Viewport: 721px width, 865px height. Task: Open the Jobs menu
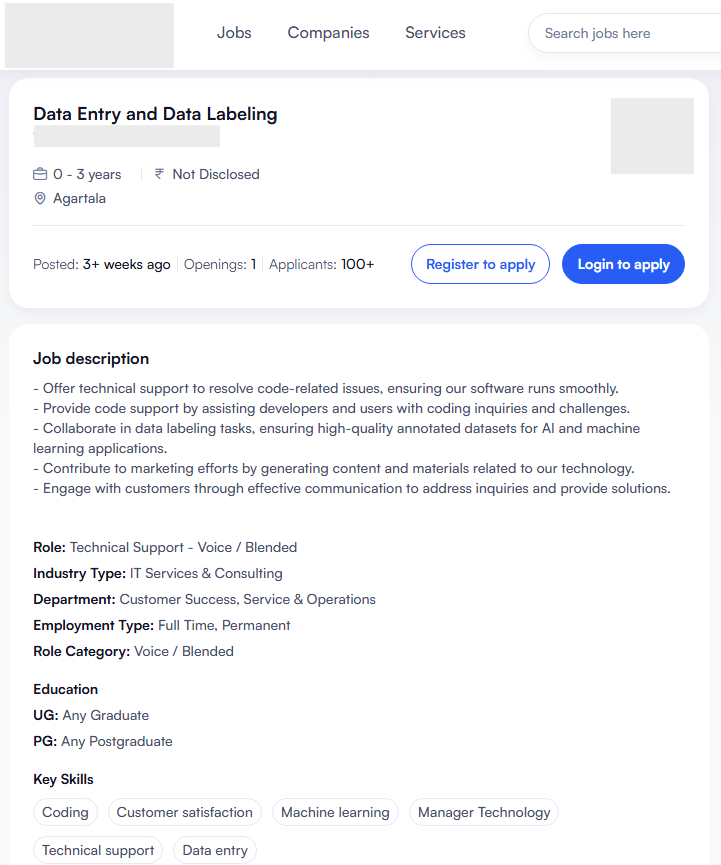(234, 33)
